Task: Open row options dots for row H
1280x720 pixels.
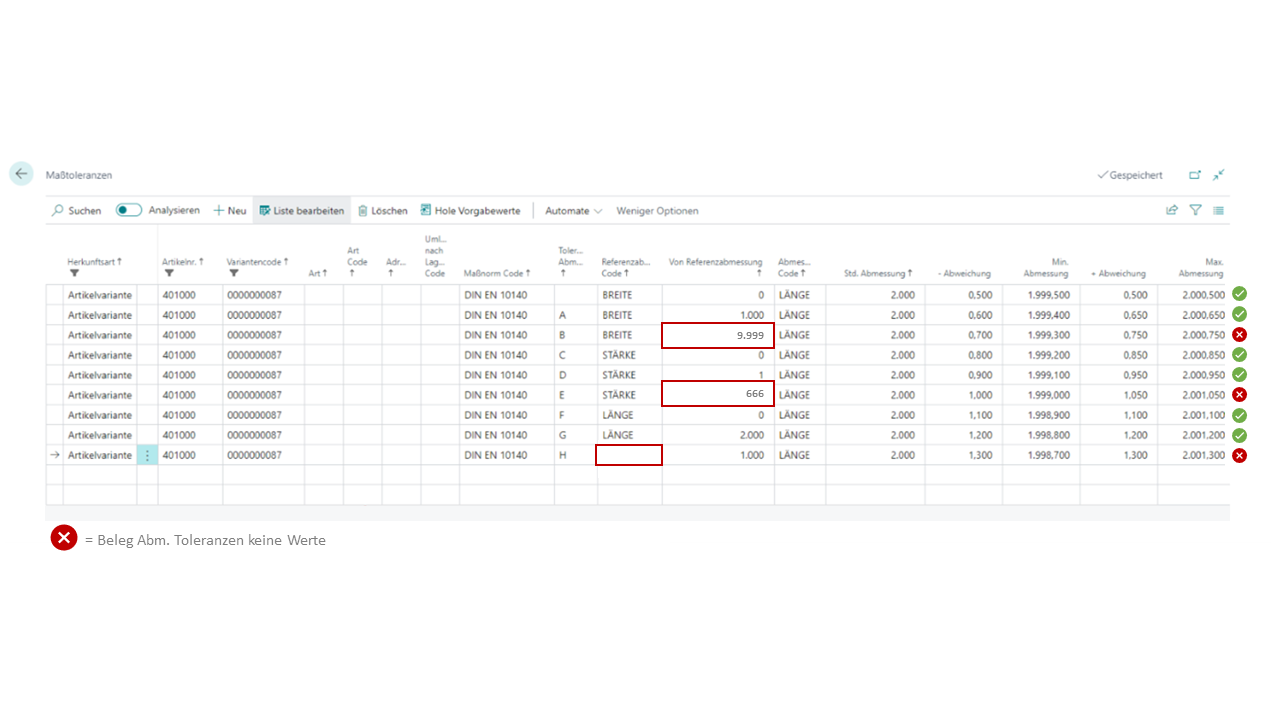Action: click(148, 455)
